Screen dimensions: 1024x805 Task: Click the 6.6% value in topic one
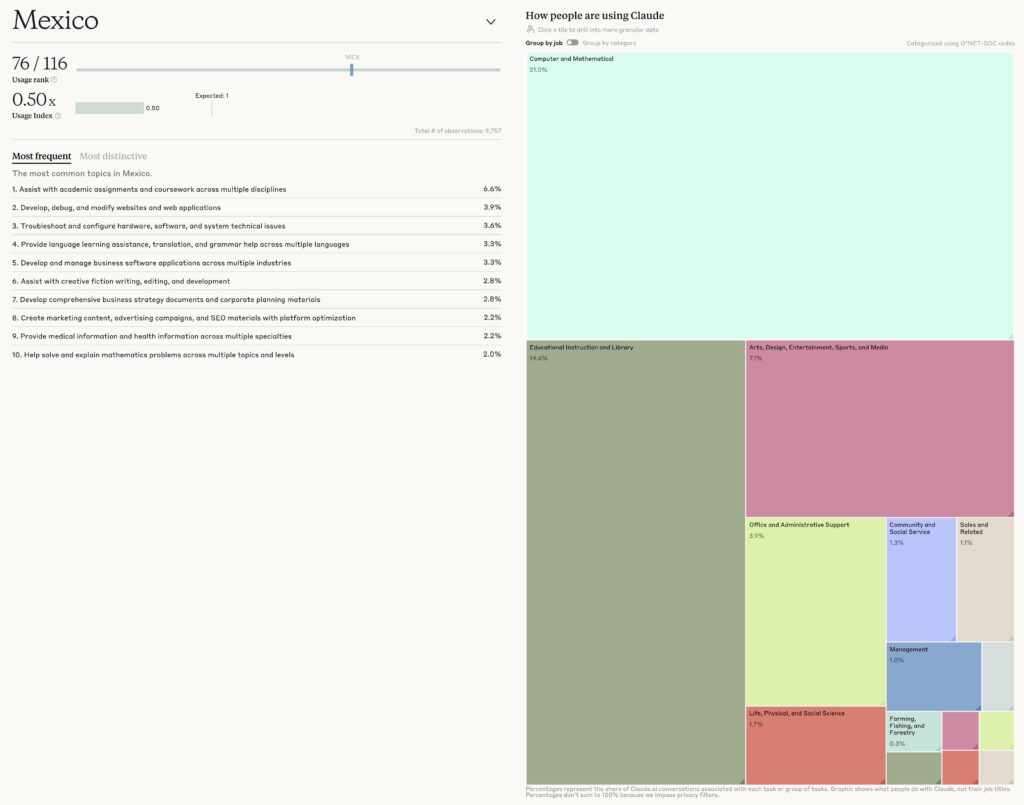(x=492, y=189)
